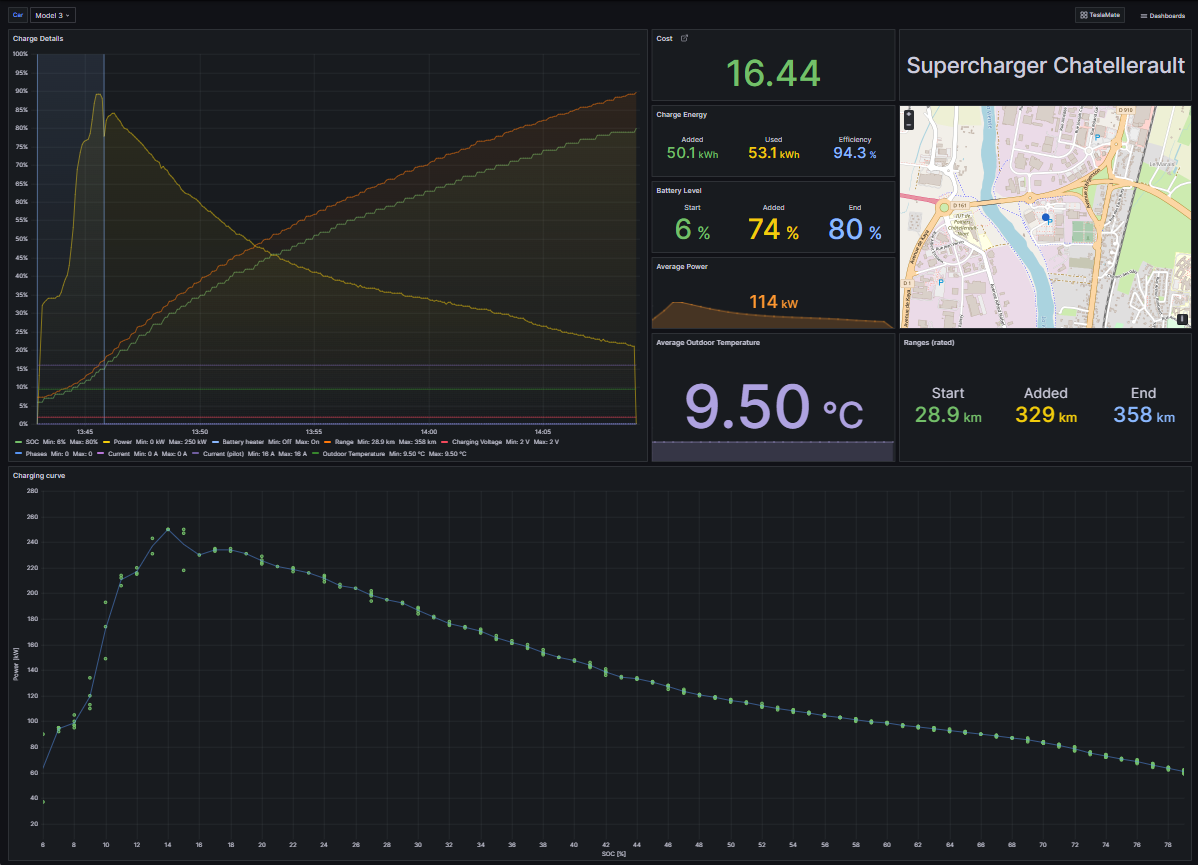Screen dimensions: 1198x865
Task: Click the 358 km end range
Action: pyautogui.click(x=1144, y=415)
